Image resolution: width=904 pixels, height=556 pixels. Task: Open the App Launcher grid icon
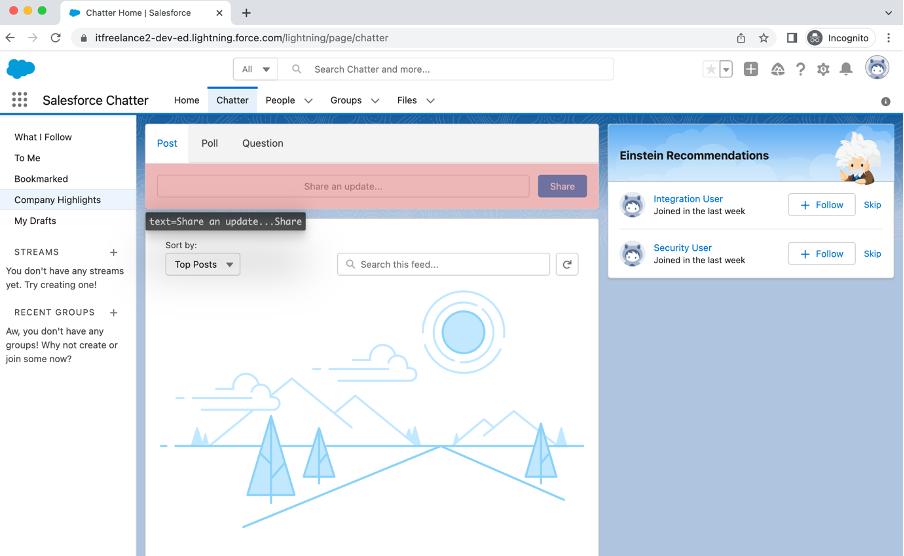pos(20,100)
